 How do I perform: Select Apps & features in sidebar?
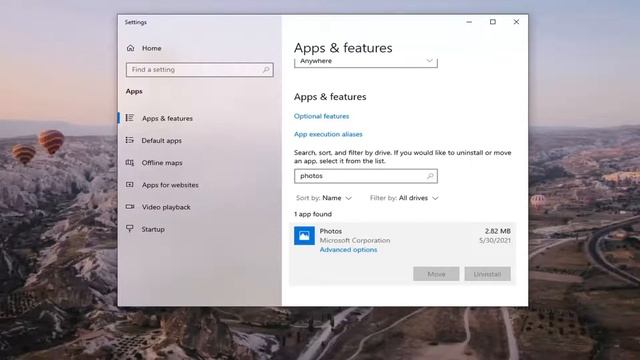tap(167, 118)
